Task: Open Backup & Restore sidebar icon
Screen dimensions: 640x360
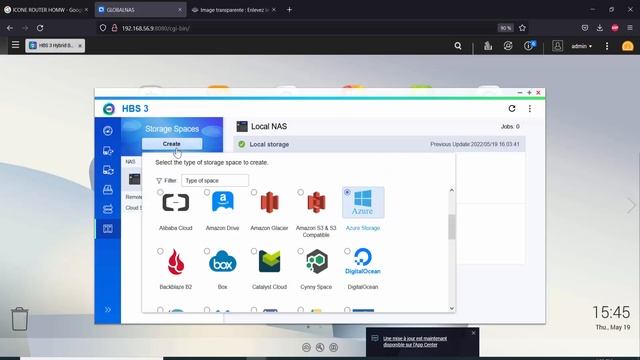Action: click(x=108, y=151)
